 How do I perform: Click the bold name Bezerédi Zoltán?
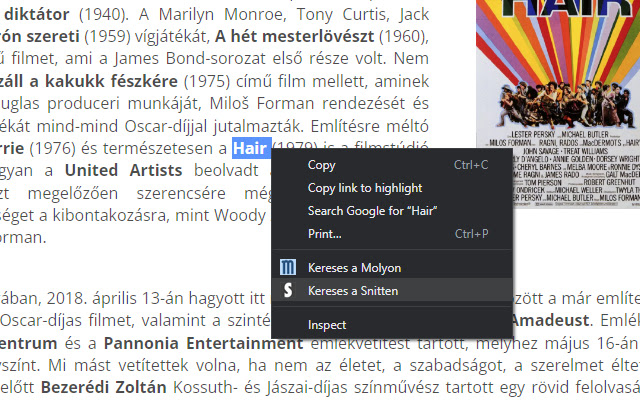tap(104, 387)
